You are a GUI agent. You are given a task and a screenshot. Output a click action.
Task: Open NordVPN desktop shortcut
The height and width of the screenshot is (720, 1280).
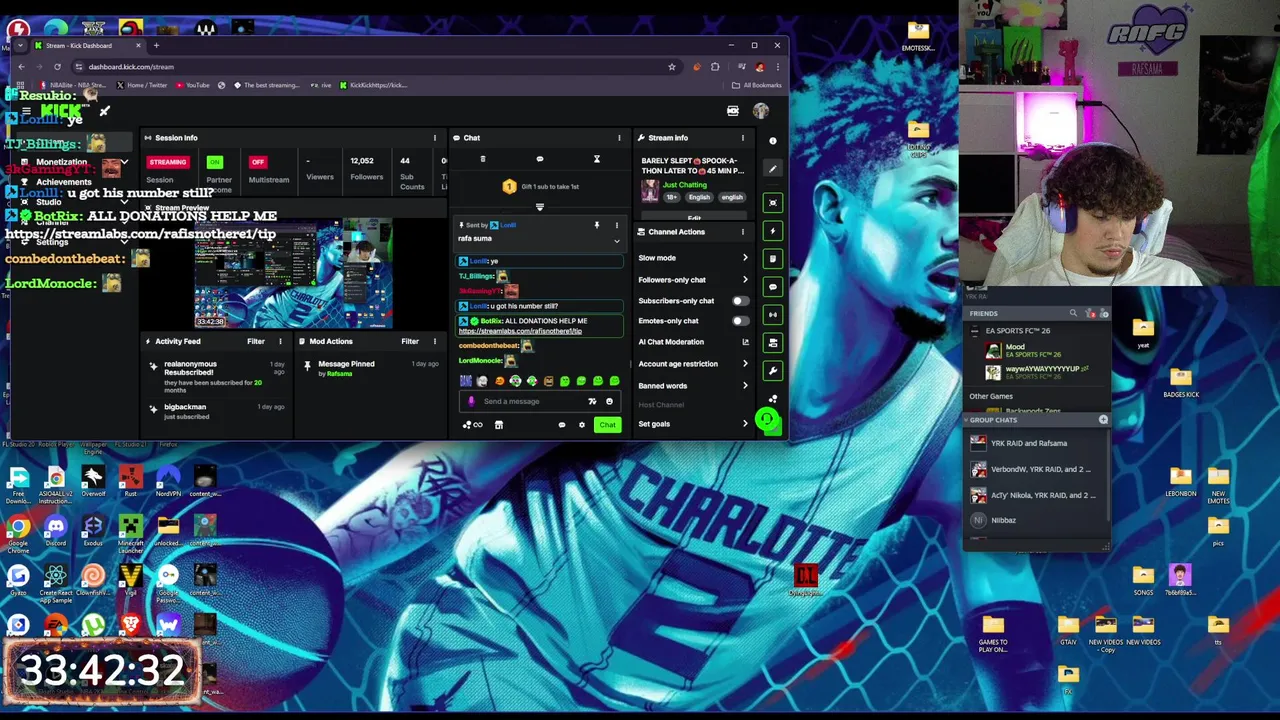click(x=167, y=480)
